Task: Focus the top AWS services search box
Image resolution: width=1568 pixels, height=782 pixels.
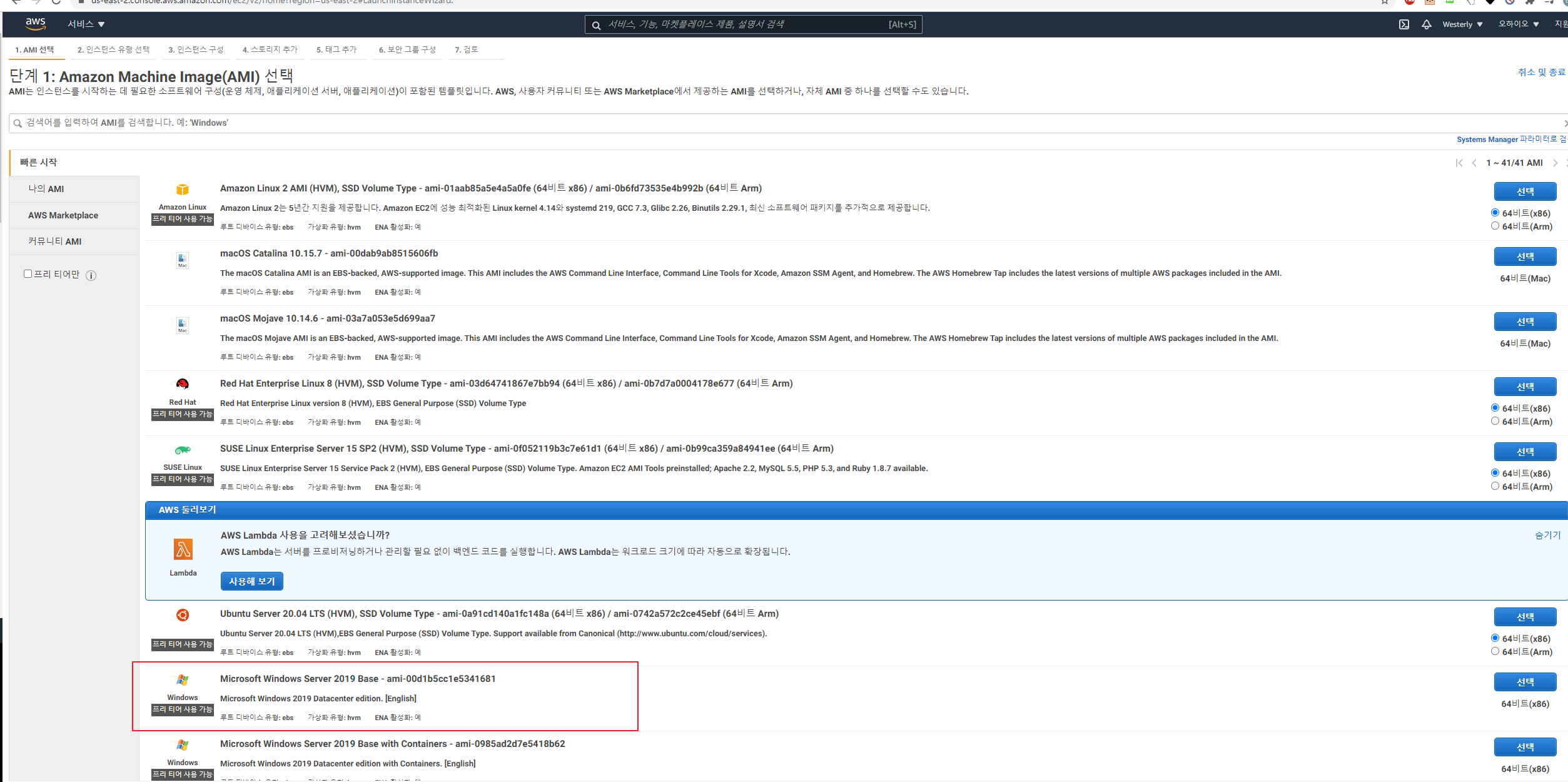Action: point(753,25)
